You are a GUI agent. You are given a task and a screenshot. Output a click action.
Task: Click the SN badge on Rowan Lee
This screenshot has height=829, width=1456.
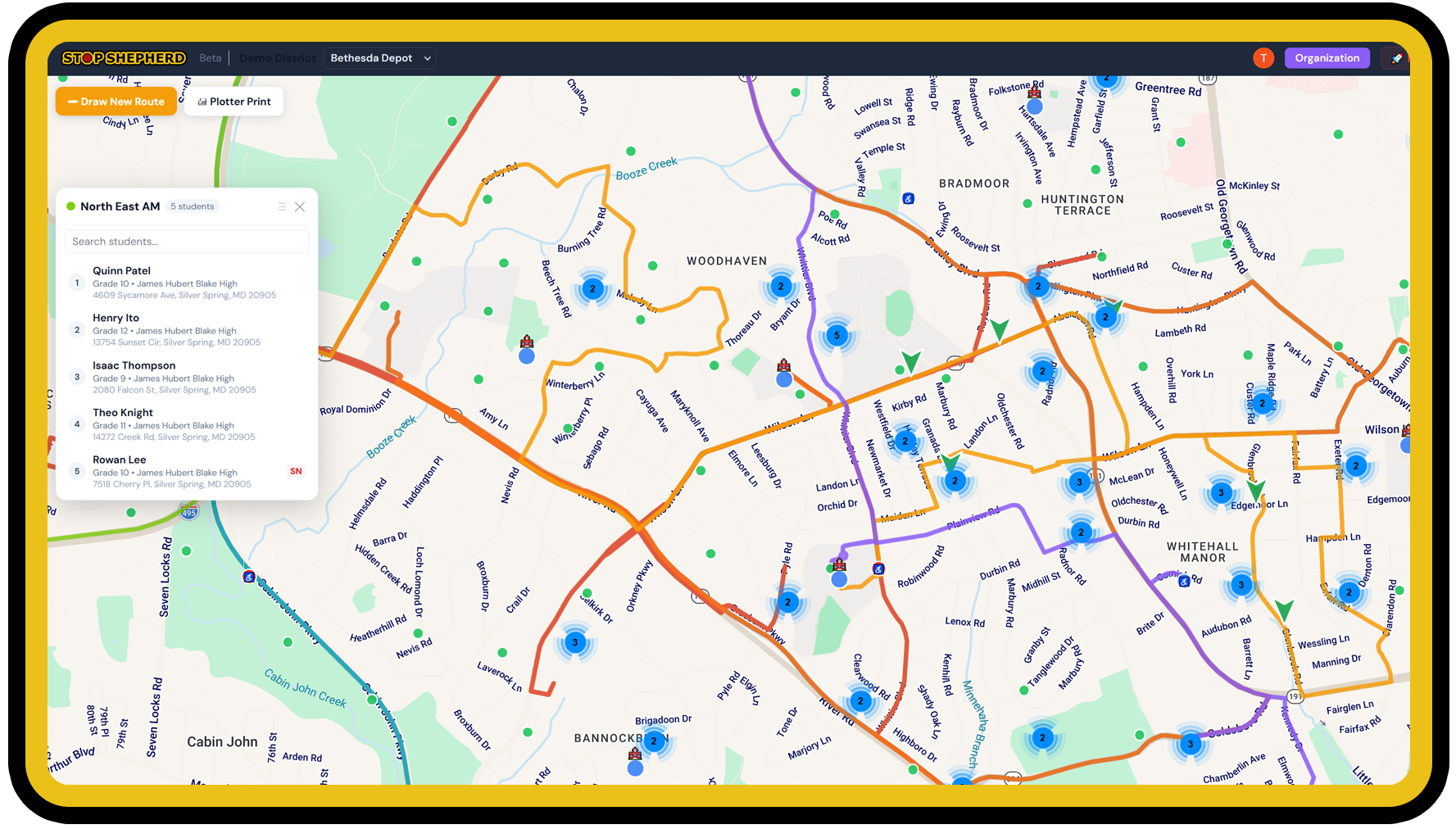coord(296,472)
